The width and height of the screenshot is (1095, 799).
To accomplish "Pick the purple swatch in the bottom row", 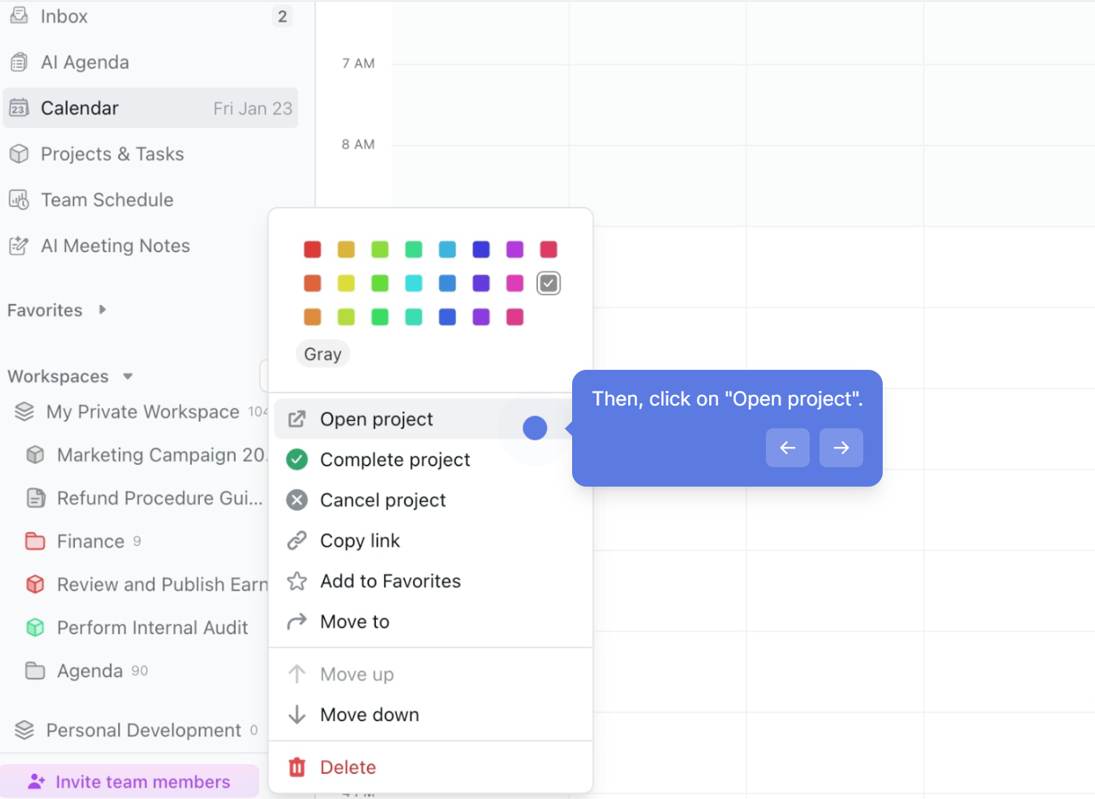I will pyautogui.click(x=480, y=316).
